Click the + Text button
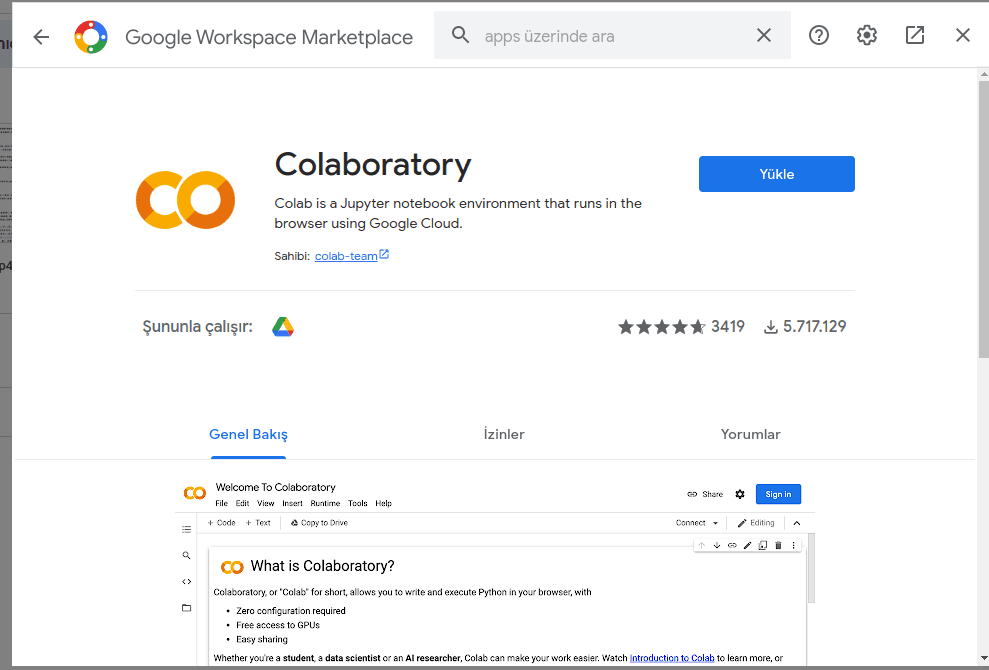The height and width of the screenshot is (670, 989). [x=258, y=523]
